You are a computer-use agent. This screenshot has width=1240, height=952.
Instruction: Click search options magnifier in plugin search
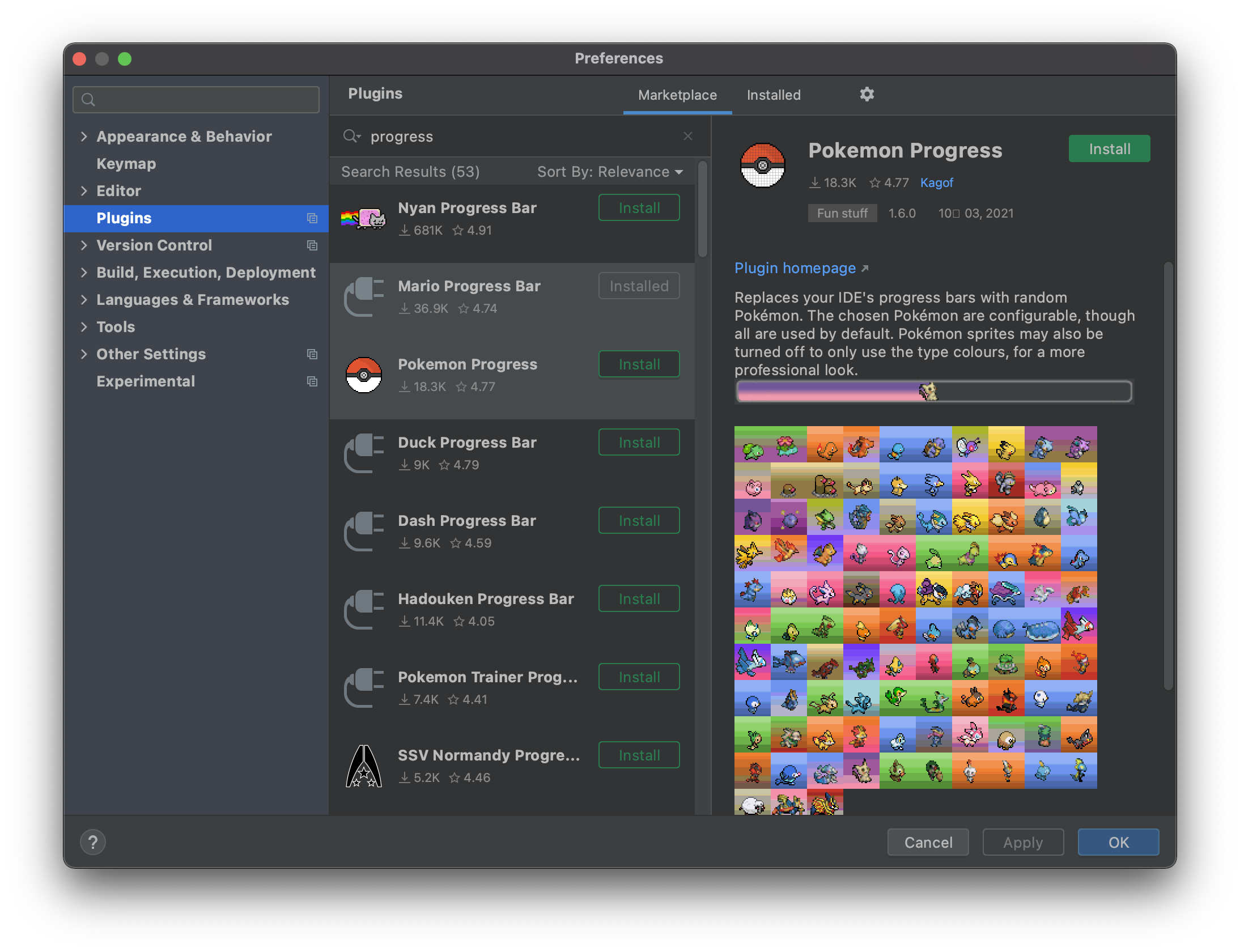pos(351,136)
